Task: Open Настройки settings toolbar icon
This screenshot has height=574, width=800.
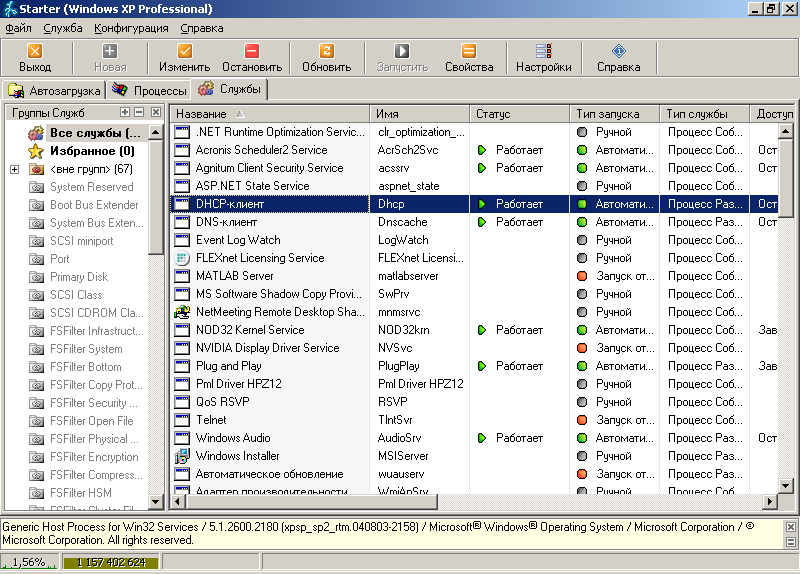Action: pyautogui.click(x=543, y=51)
